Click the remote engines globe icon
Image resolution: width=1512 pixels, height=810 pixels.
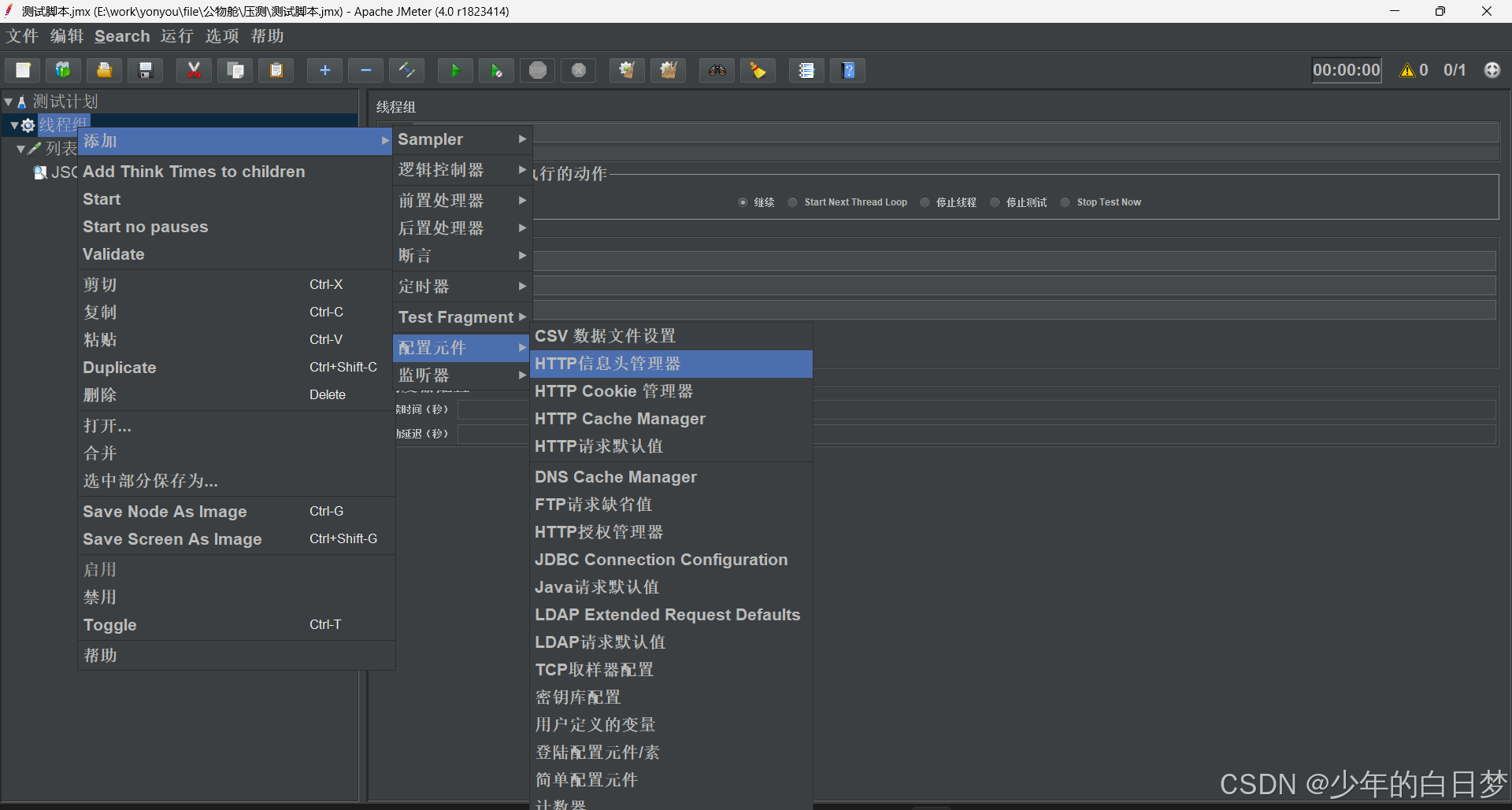pyautogui.click(x=1492, y=70)
